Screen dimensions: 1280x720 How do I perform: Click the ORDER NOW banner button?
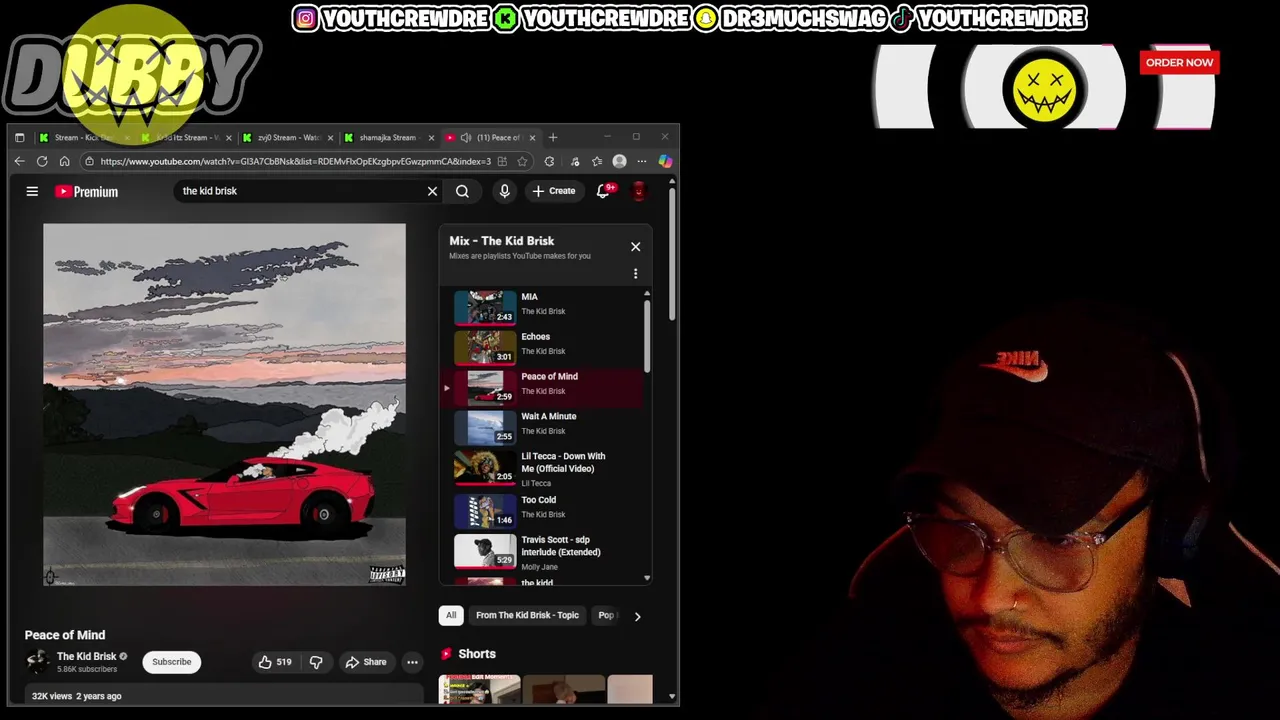coord(1179,62)
